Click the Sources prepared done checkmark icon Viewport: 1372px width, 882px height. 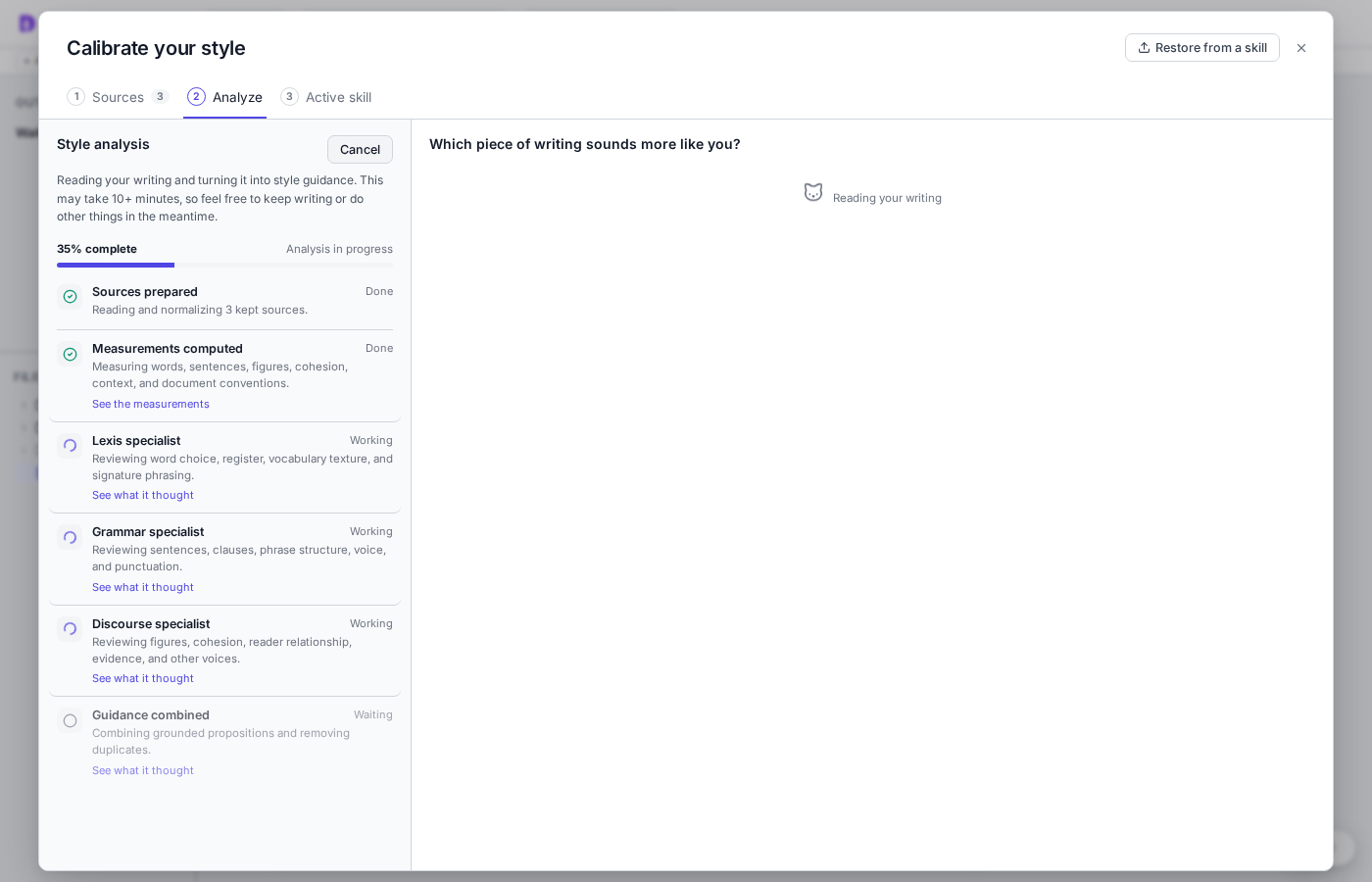[70, 296]
